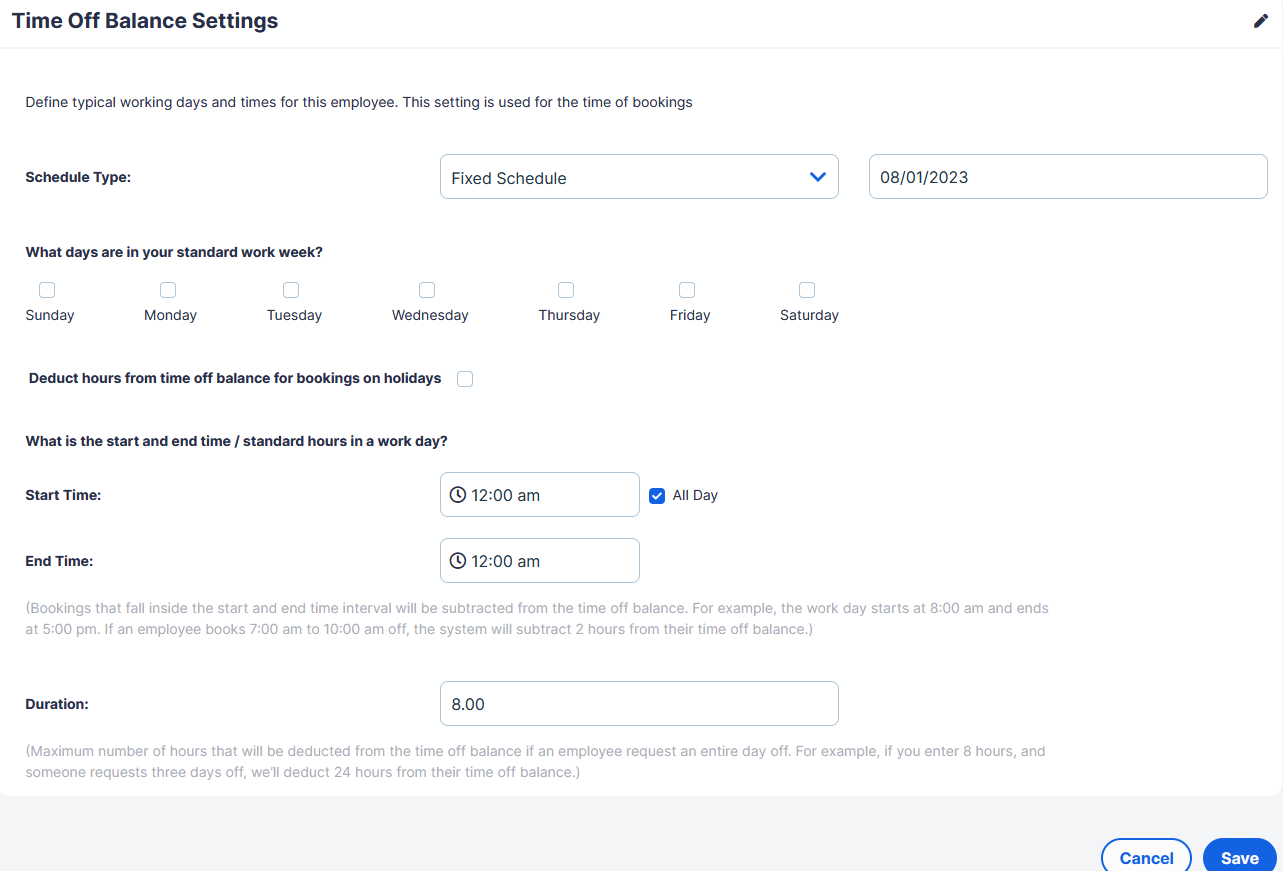
Task: Click the All Day label text
Action: (695, 495)
